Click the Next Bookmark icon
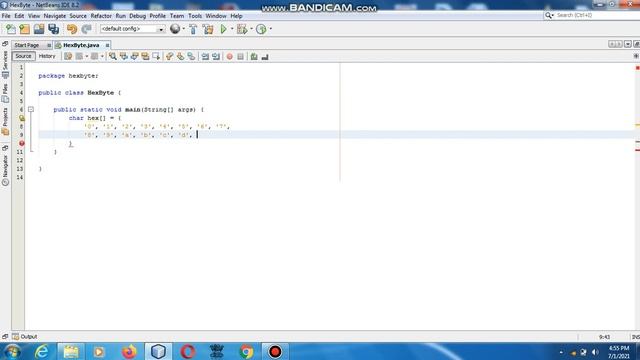 click(x=180, y=56)
